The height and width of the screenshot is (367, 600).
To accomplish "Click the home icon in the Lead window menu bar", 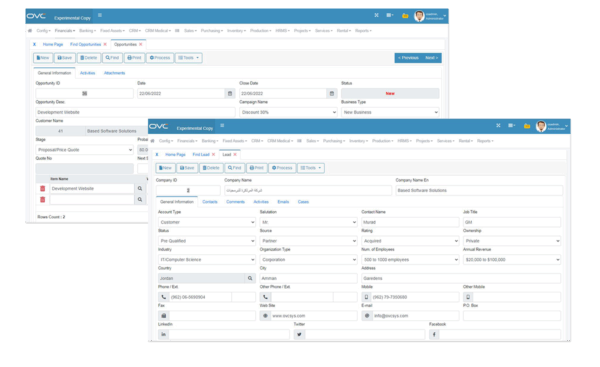I will pos(152,141).
